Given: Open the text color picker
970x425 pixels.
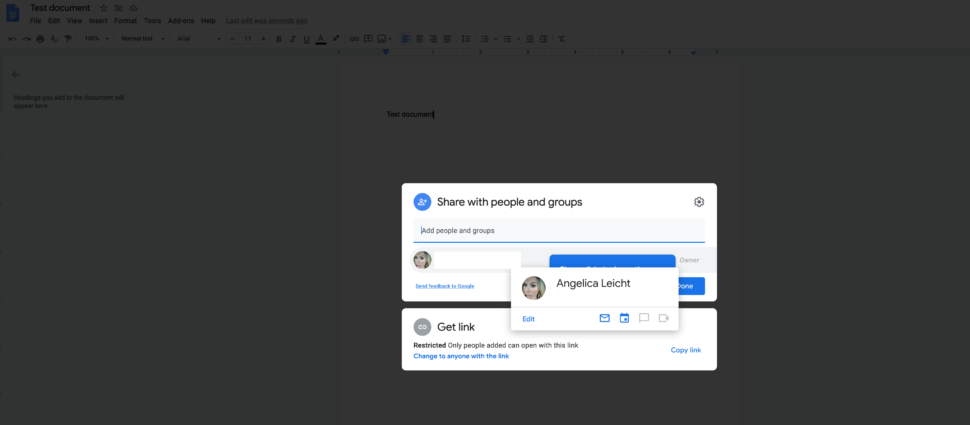Looking at the screenshot, I should (x=320, y=38).
